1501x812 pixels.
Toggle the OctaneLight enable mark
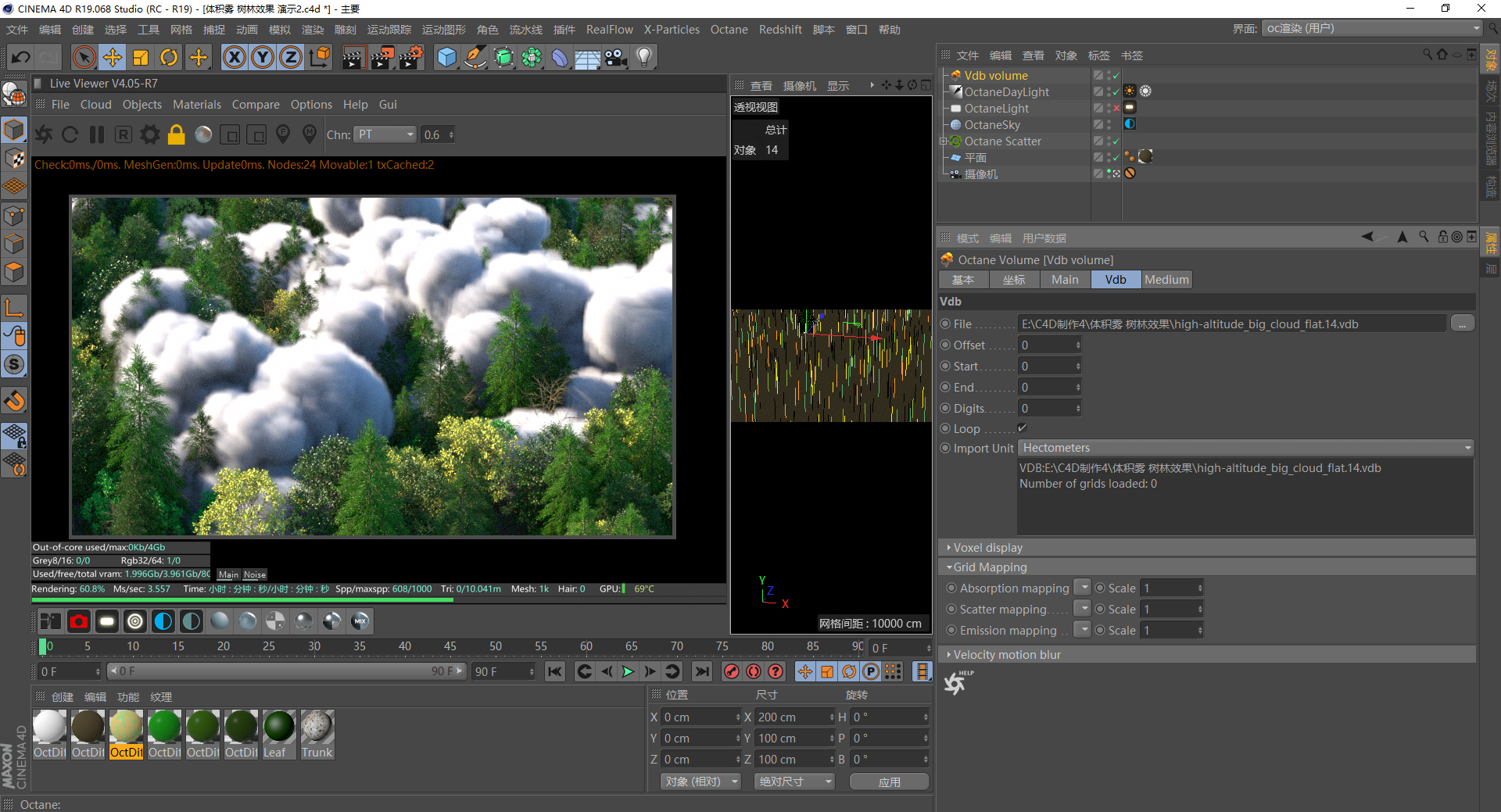tap(1116, 109)
